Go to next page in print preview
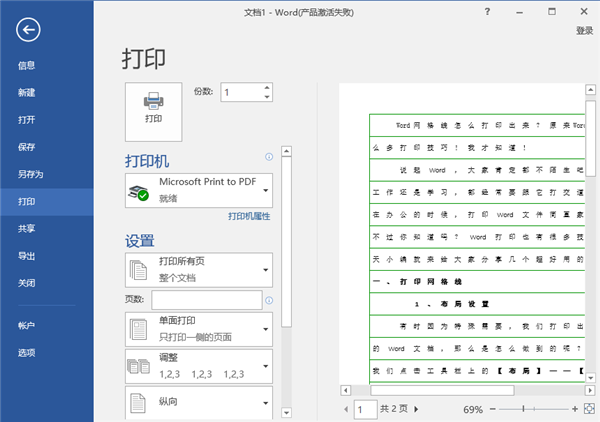Screen dimensions: 600x422 point(416,409)
